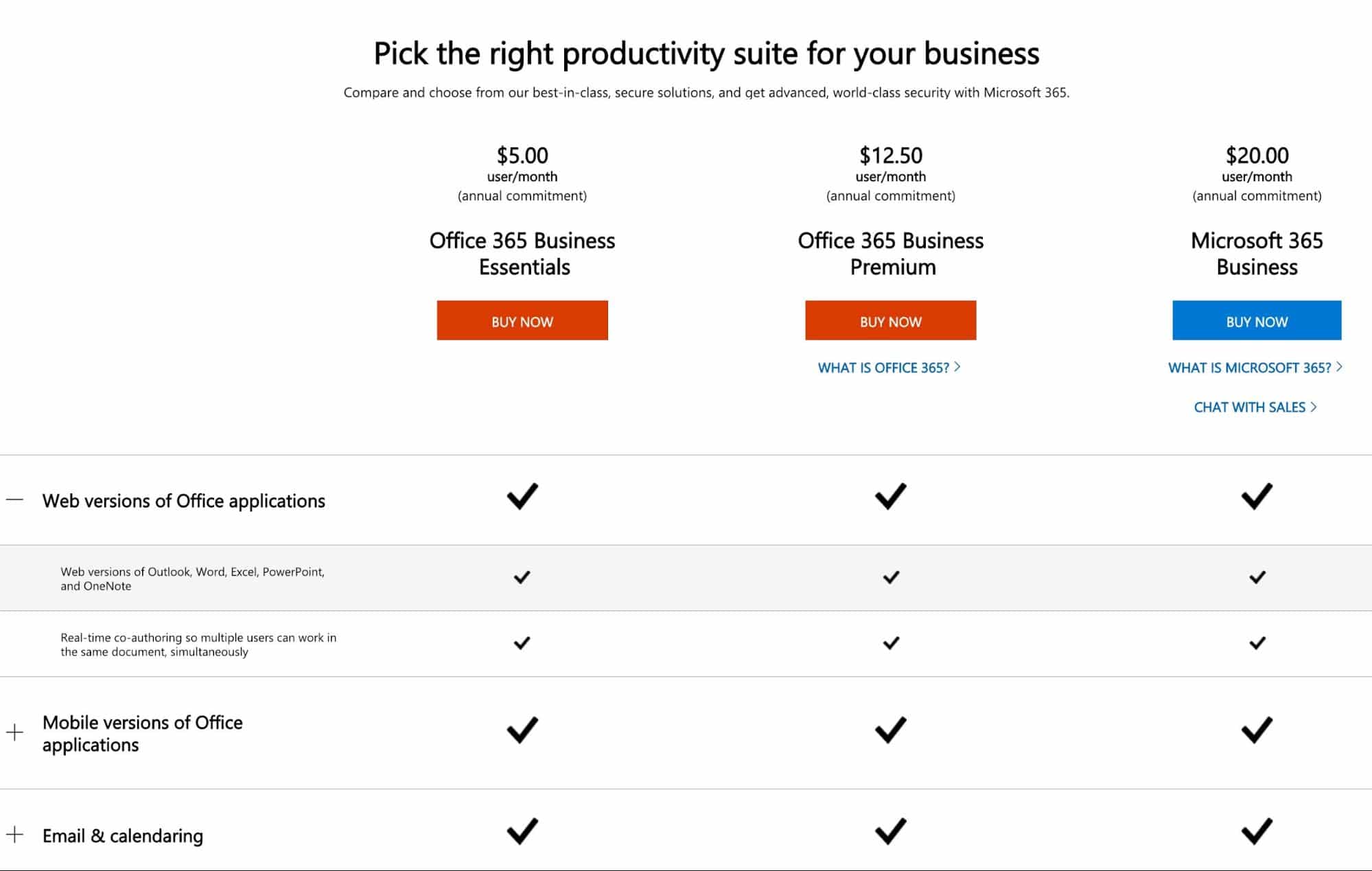
Task: Open Chat with Sales link
Action: (1255, 407)
